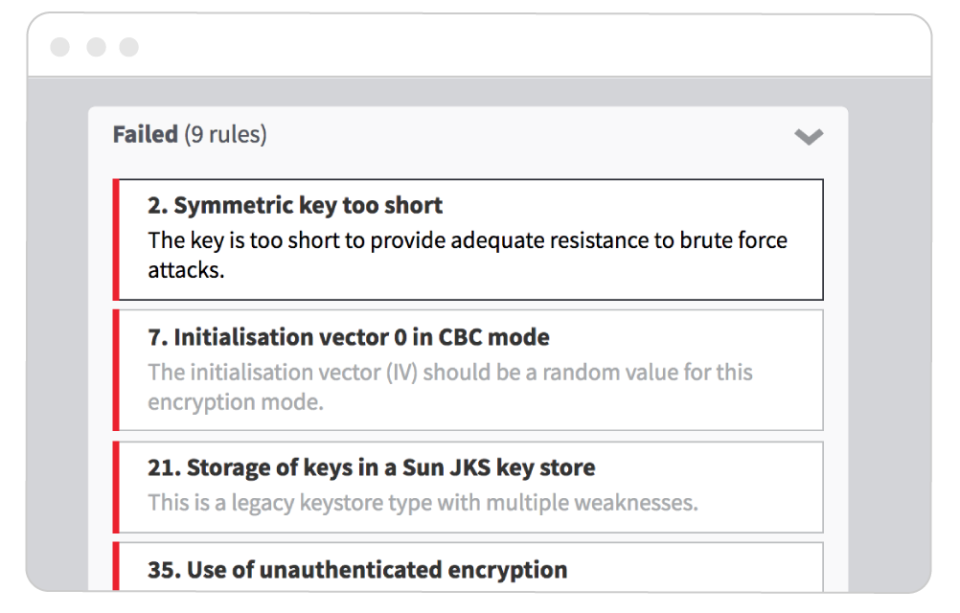
Task: Click the "(9 rules)" count label
Action: click(226, 134)
